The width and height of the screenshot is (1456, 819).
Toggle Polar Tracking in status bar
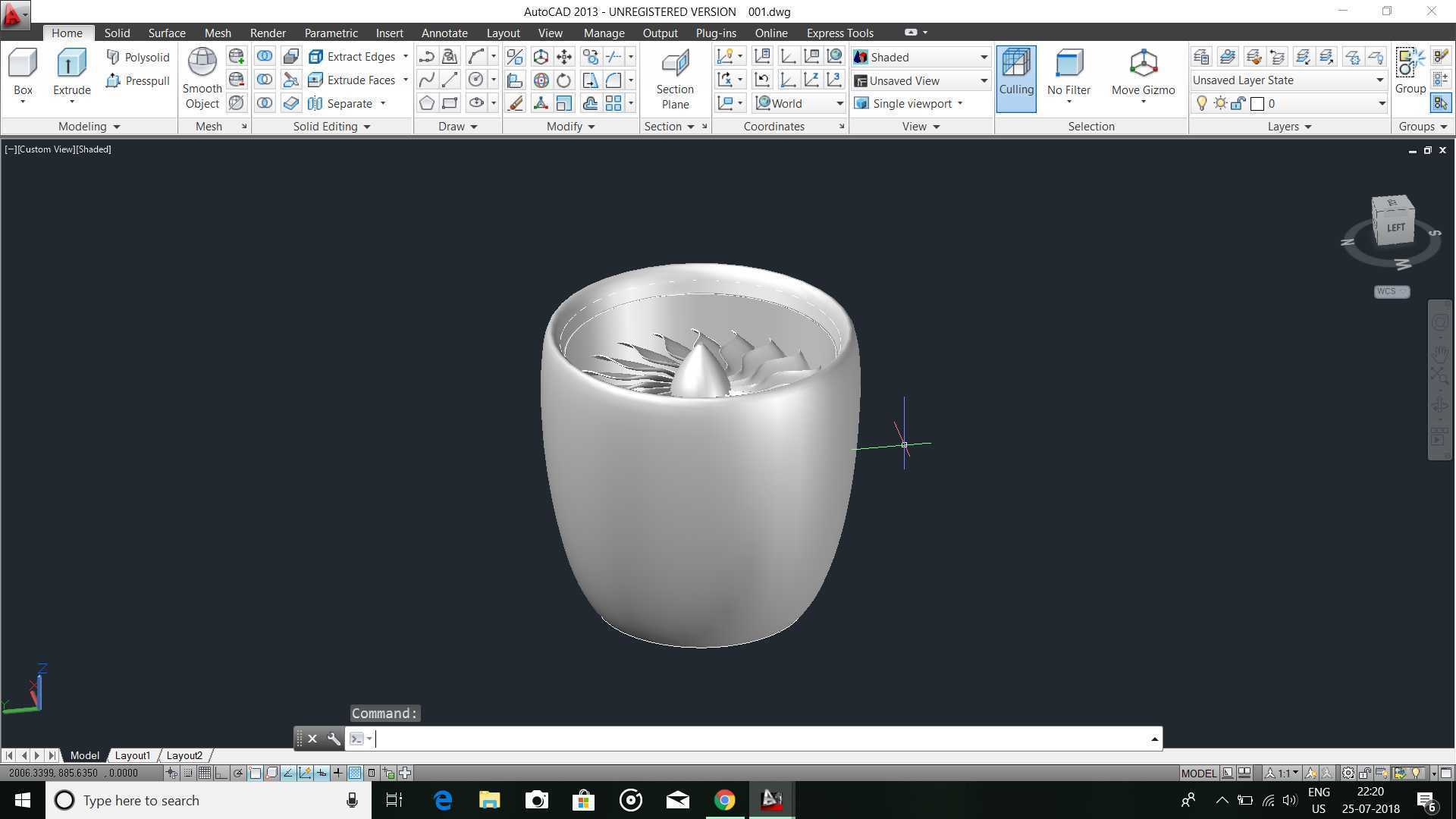238,773
